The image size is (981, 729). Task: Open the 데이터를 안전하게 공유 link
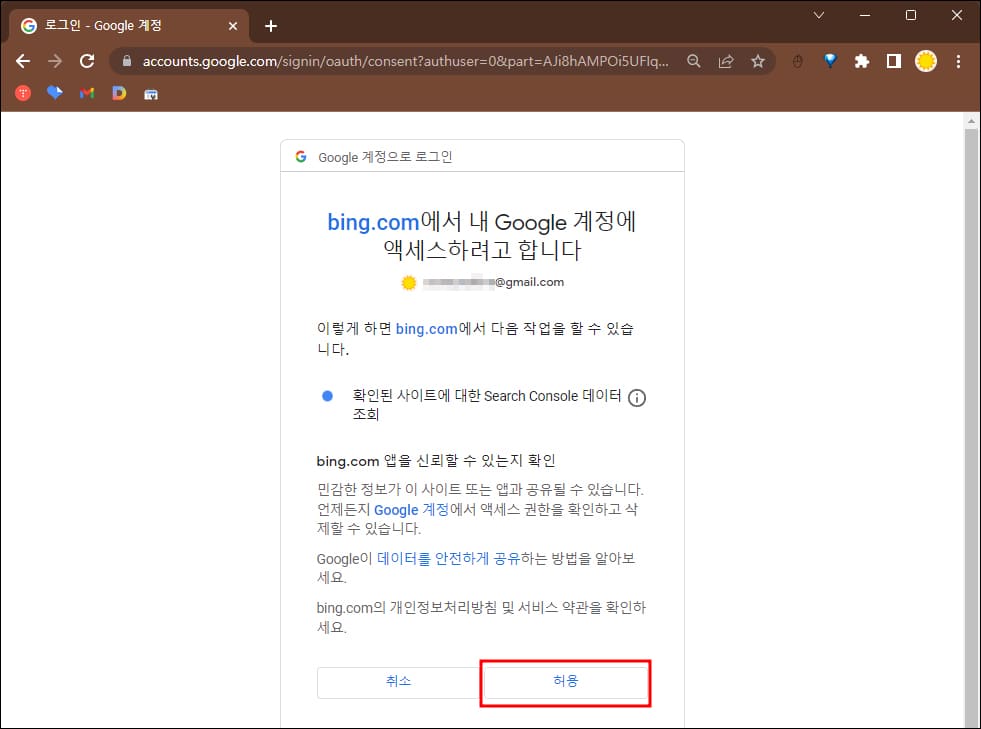tap(449, 558)
